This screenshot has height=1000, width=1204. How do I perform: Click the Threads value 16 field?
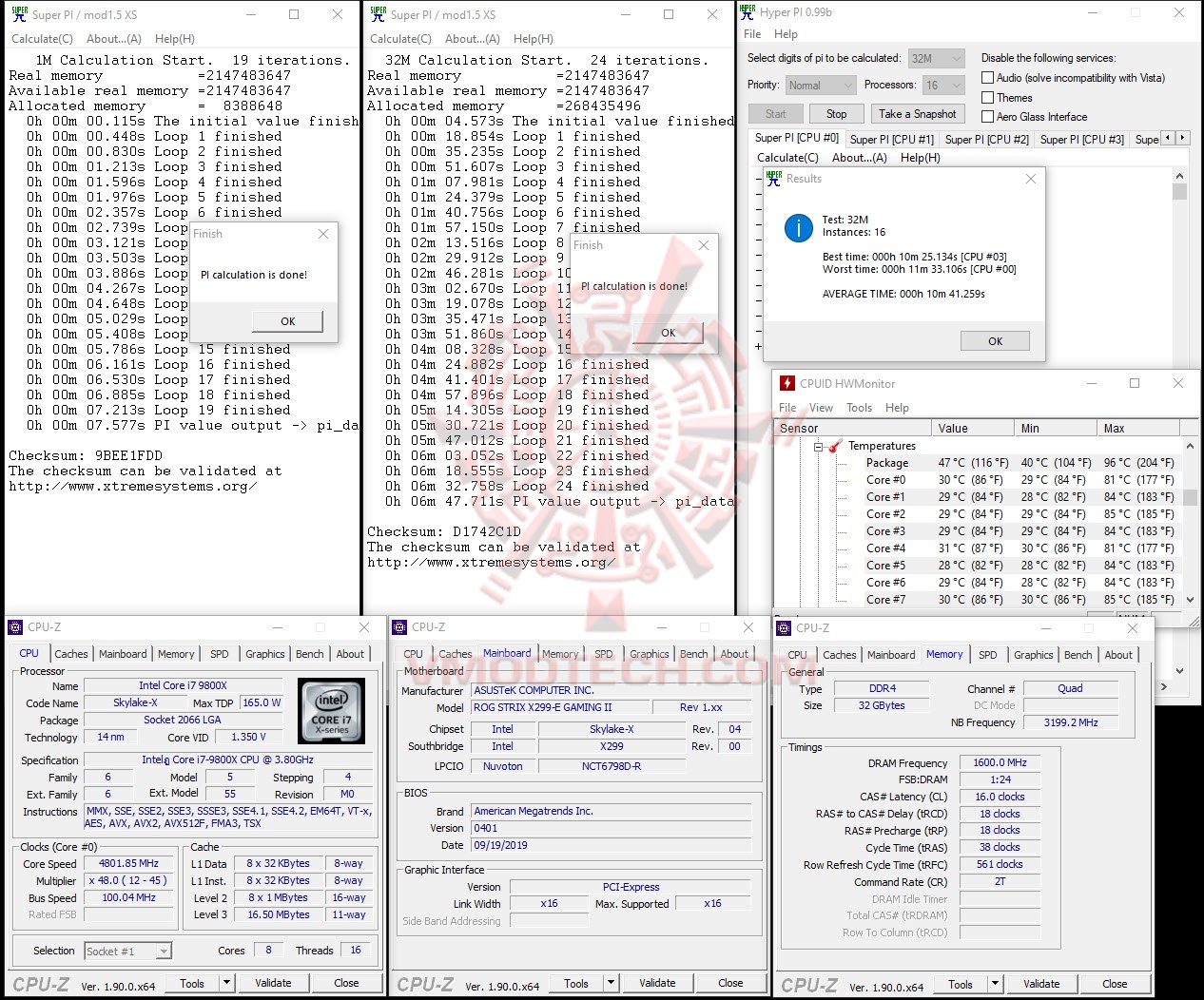click(356, 950)
